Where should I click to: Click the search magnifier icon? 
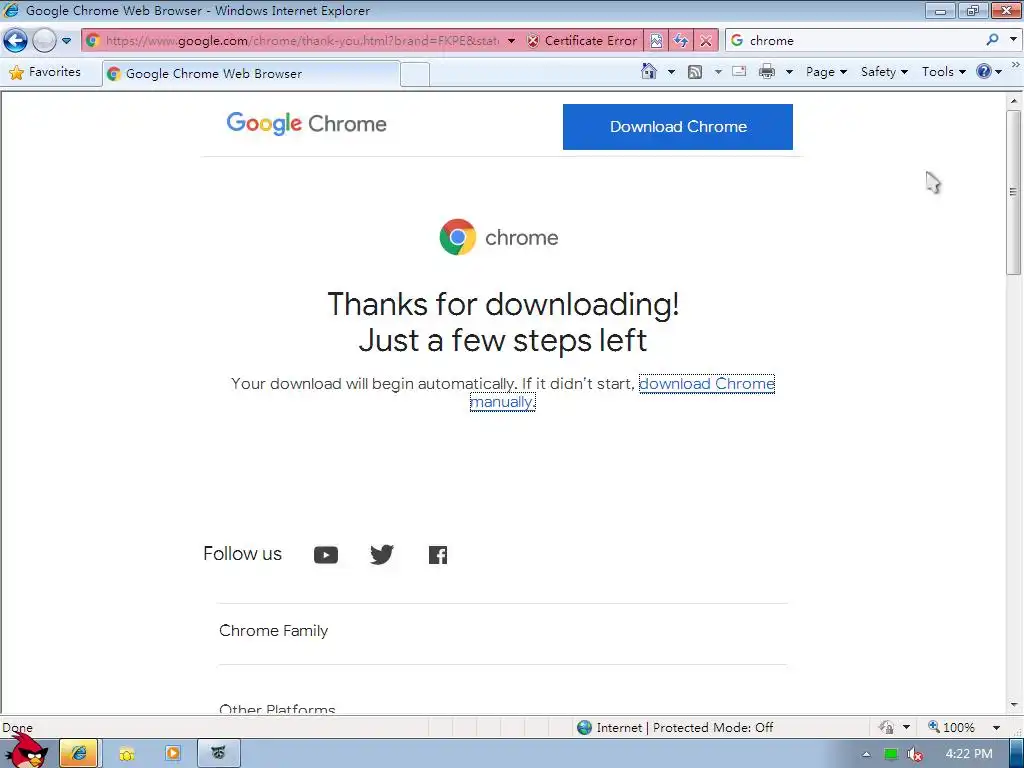coord(992,40)
